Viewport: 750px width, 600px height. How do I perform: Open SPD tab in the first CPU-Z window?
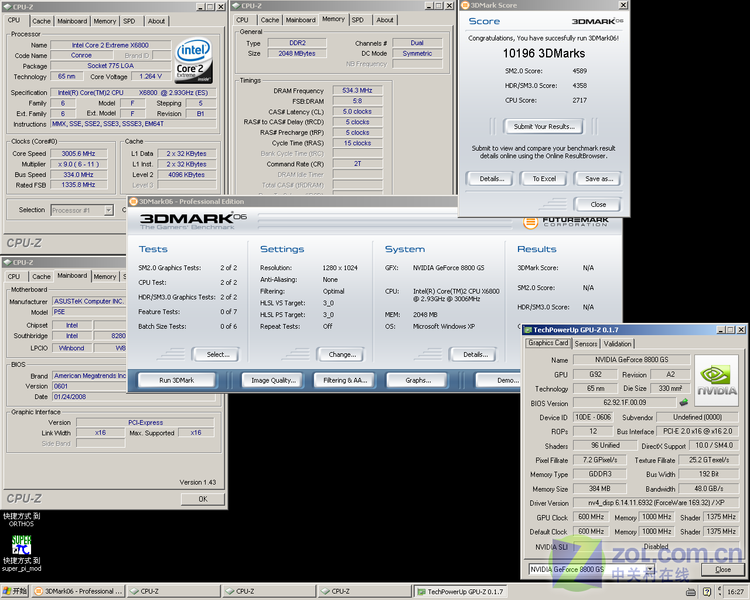click(x=129, y=21)
